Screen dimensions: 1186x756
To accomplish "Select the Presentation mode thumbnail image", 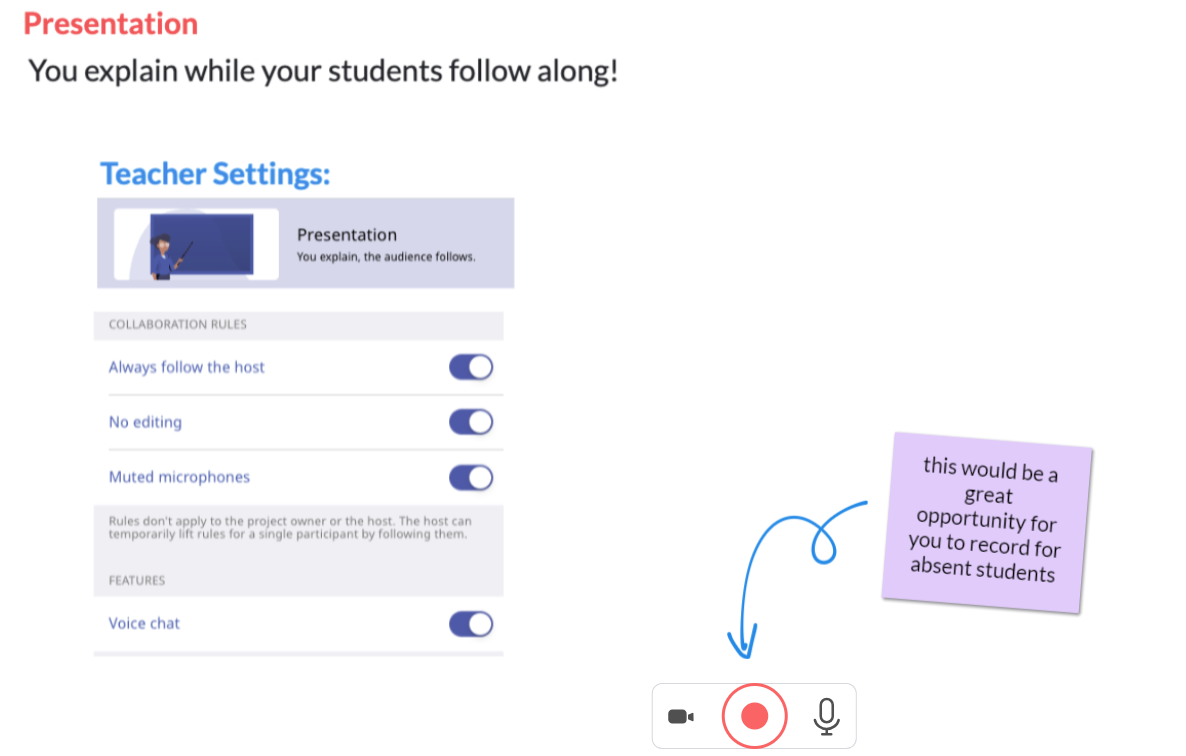I will [x=197, y=244].
